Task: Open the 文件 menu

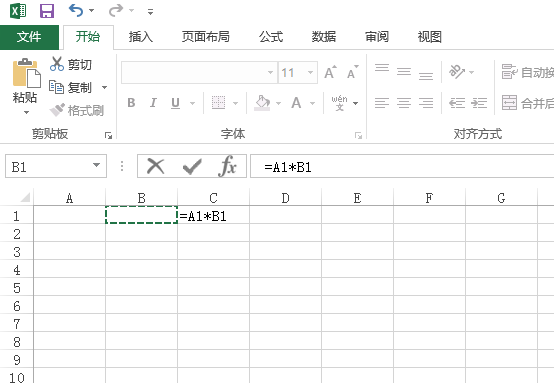Action: pos(29,37)
